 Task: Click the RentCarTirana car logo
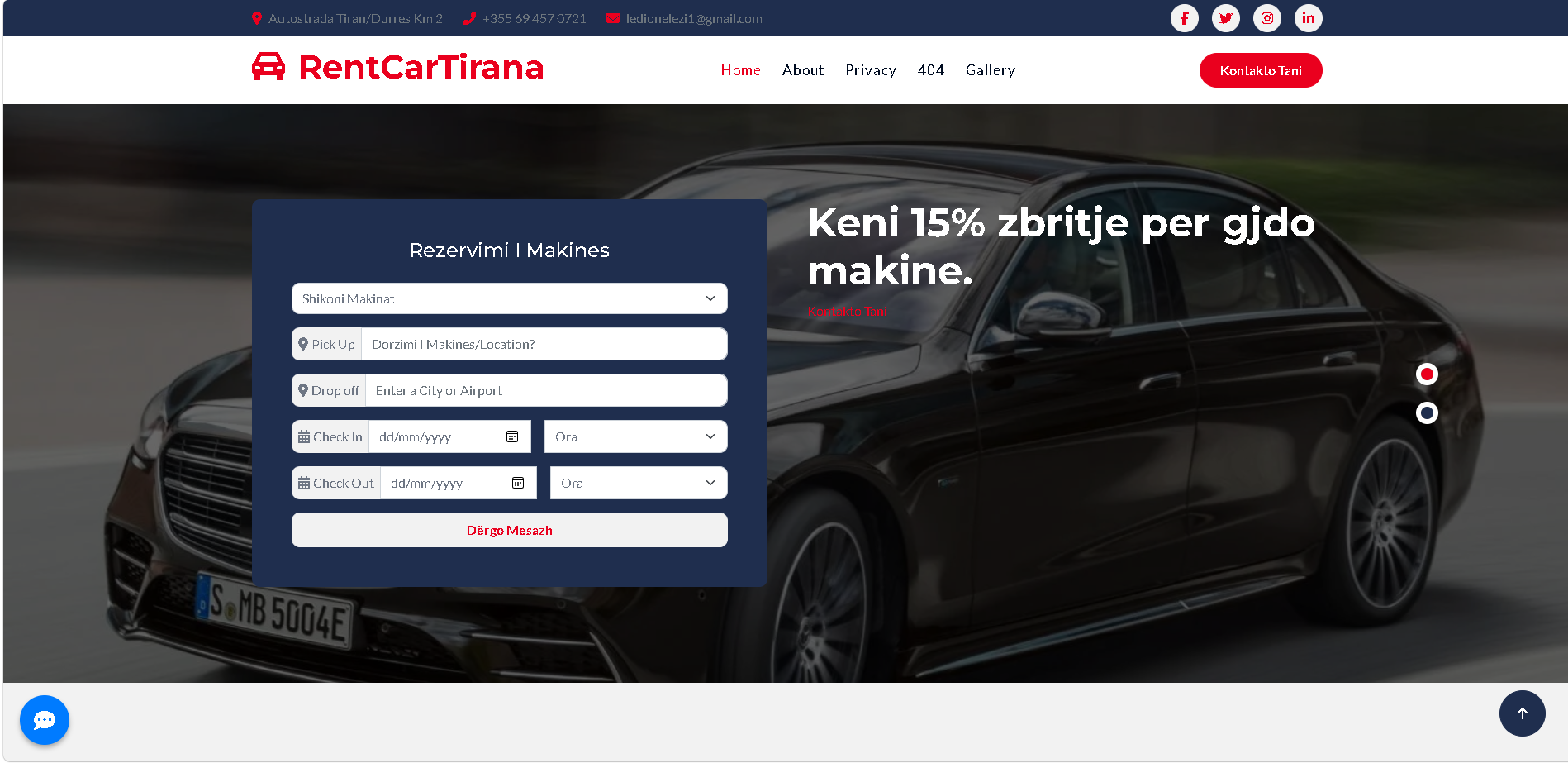click(268, 67)
